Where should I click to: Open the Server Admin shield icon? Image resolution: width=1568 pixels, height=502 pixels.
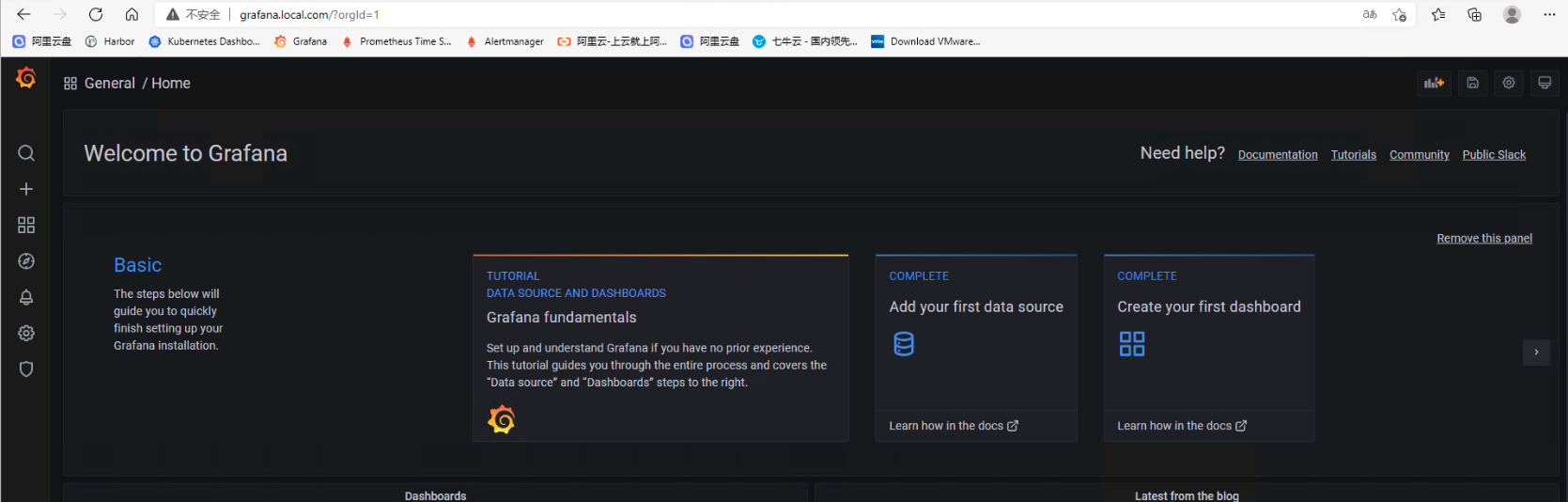click(26, 369)
